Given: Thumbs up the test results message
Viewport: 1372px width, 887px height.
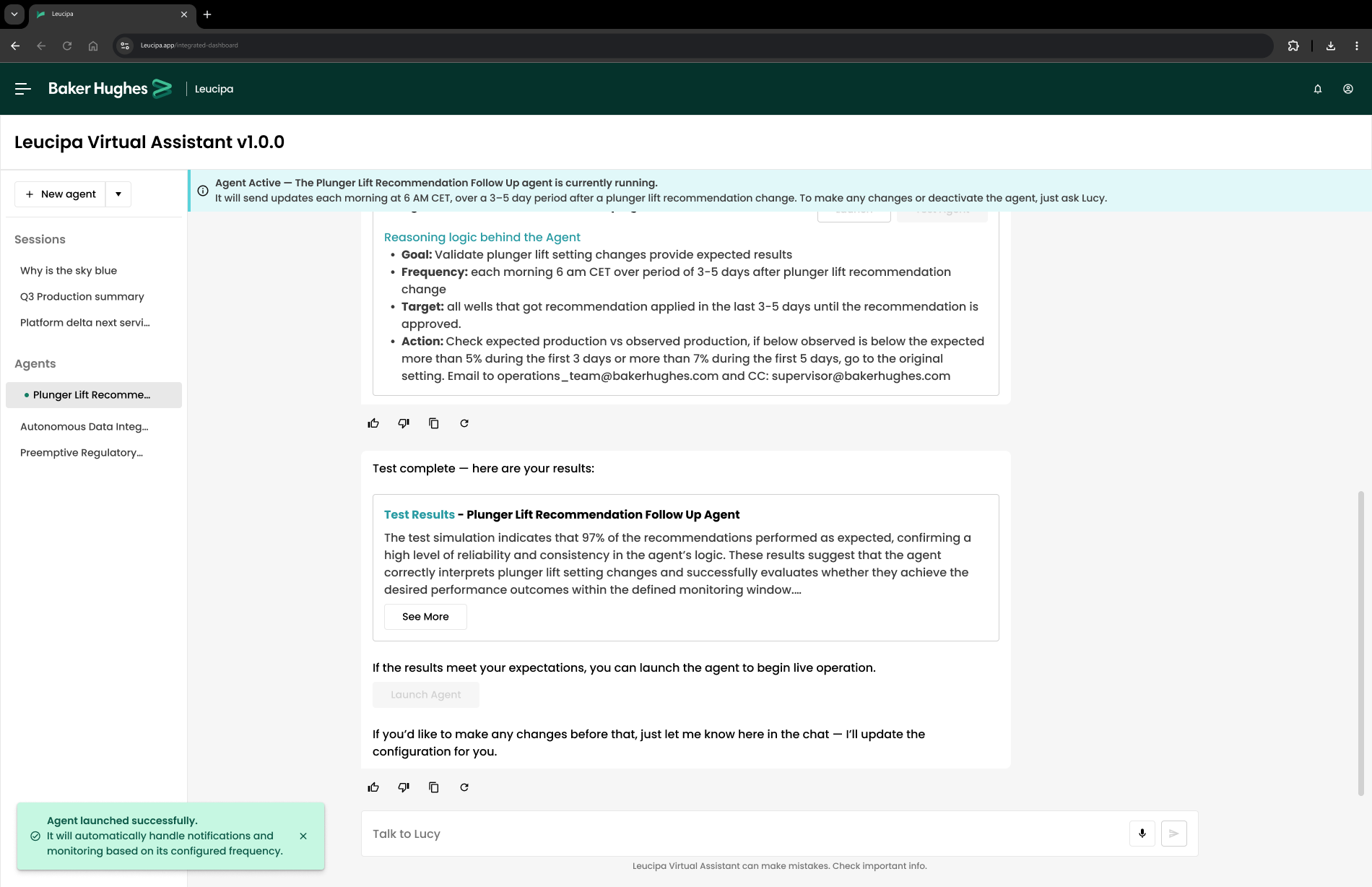Looking at the screenshot, I should pyautogui.click(x=373, y=787).
